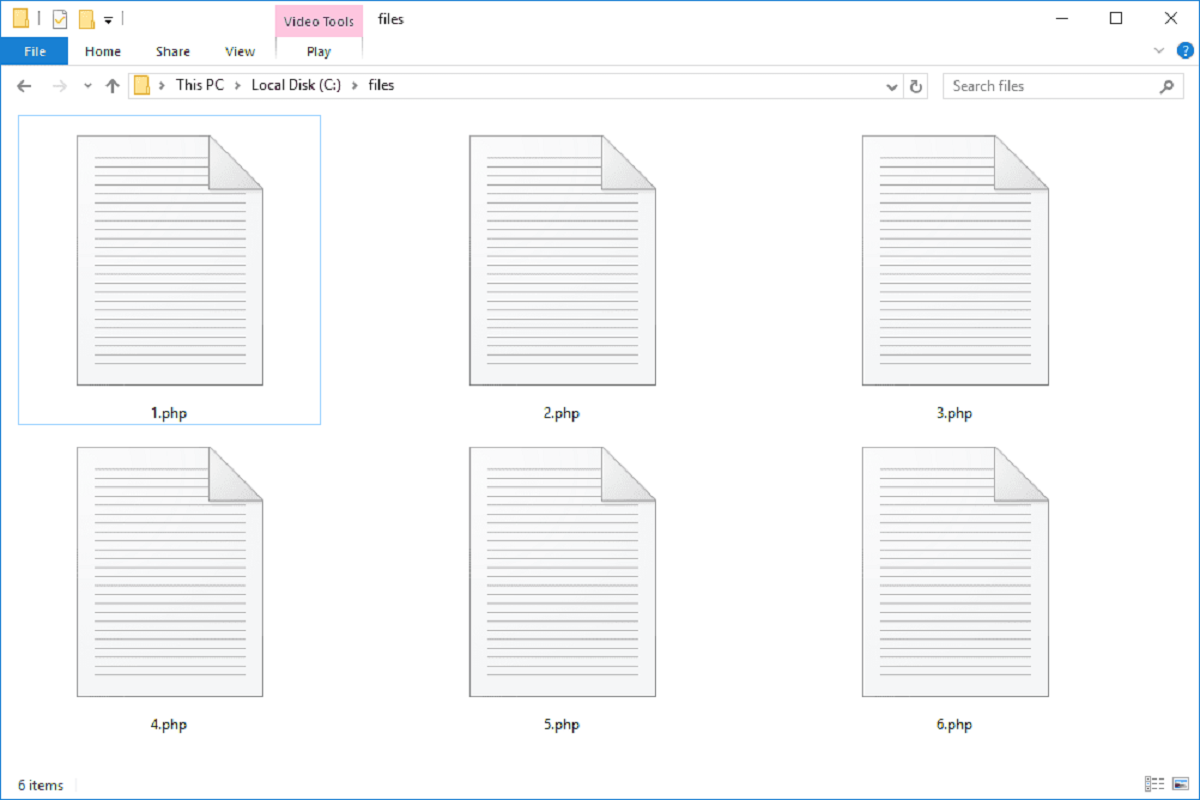The image size is (1200, 800).
Task: Select the 5.php file thumbnail
Action: point(562,572)
